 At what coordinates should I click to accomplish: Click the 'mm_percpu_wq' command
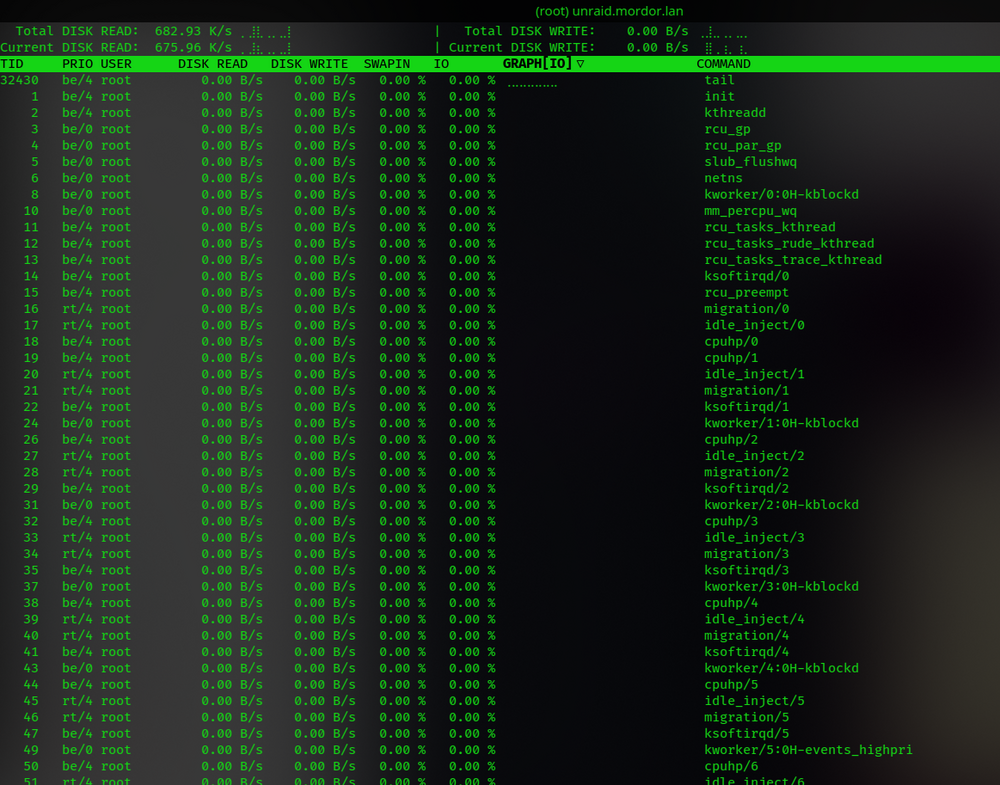[x=751, y=211]
